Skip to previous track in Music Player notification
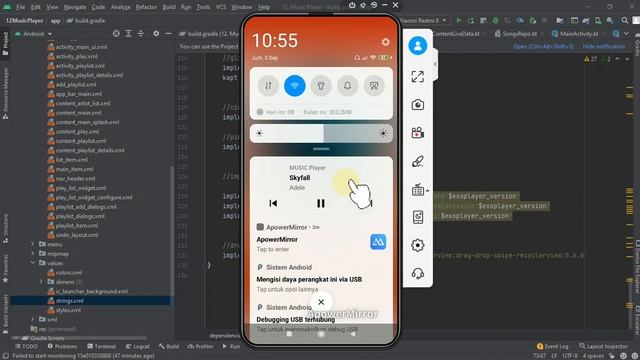 click(x=273, y=203)
